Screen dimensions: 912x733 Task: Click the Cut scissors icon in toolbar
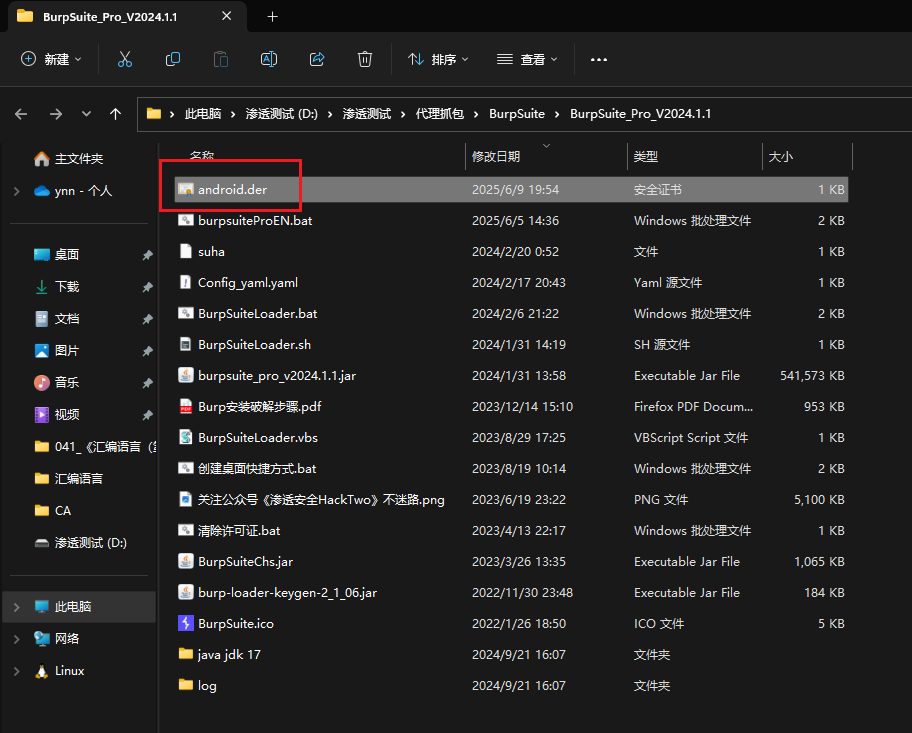point(125,59)
